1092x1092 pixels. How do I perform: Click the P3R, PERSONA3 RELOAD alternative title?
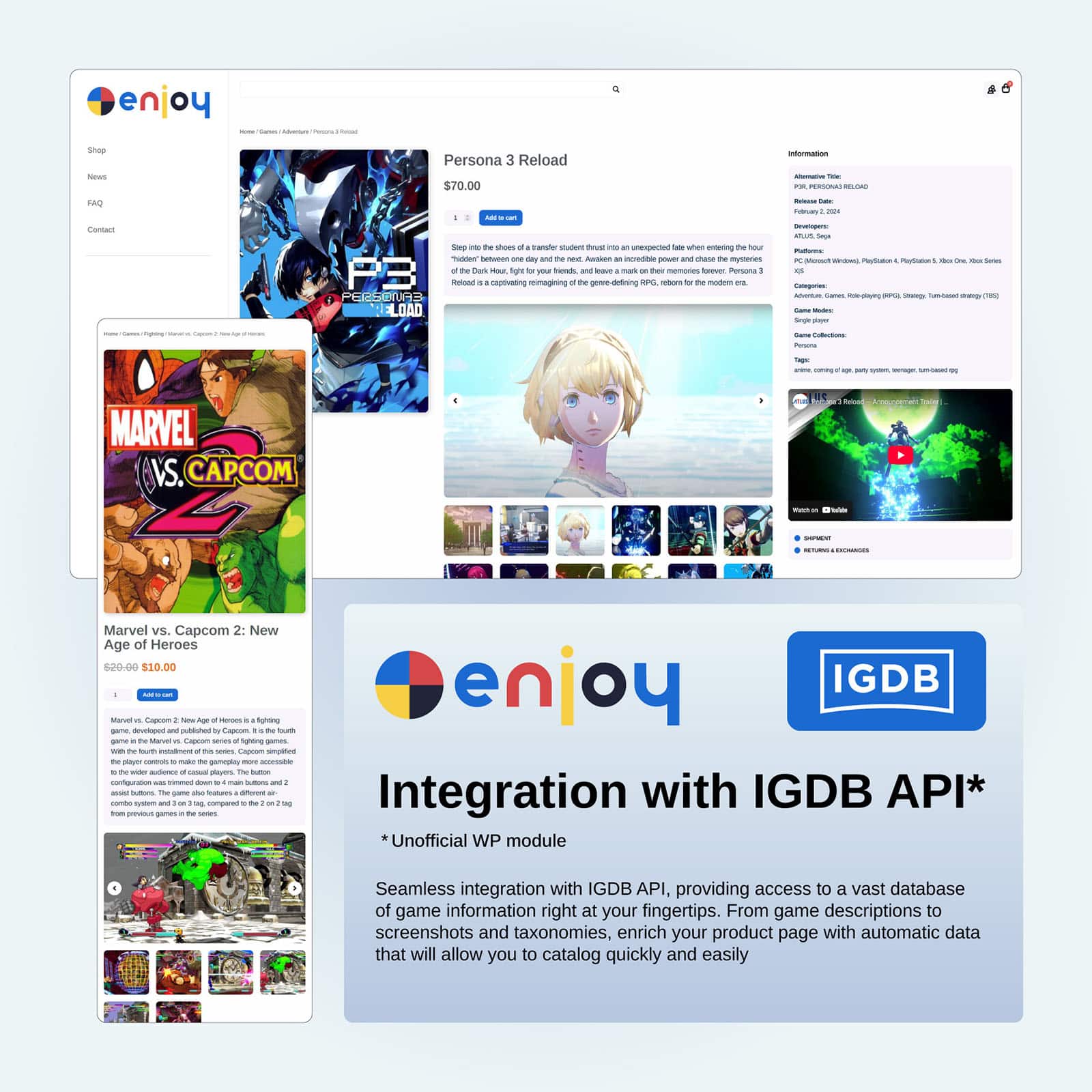point(831,186)
